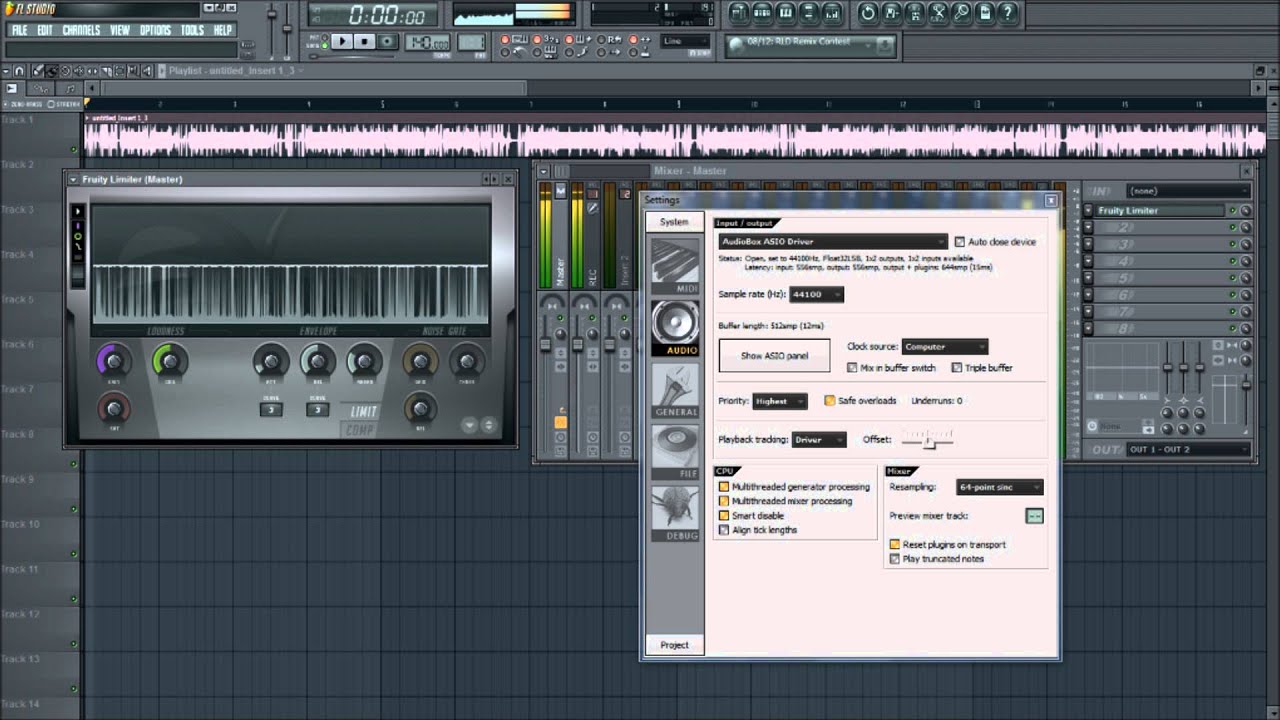Click the help question mark toolbar icon

[1008, 13]
